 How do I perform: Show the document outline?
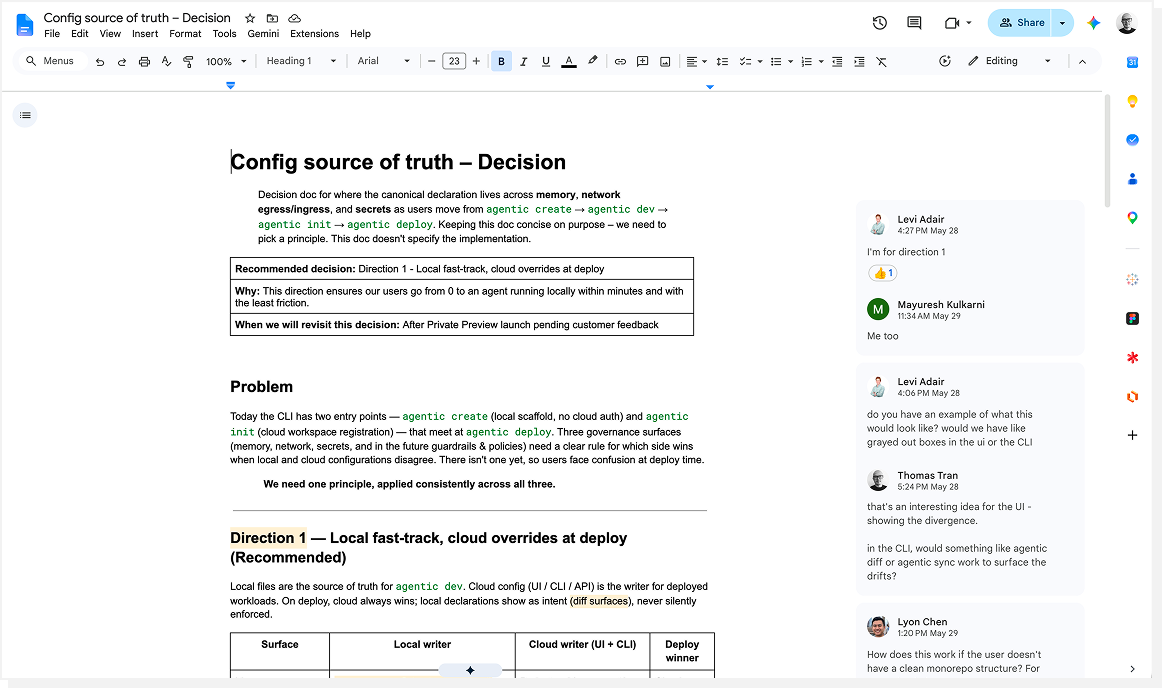click(25, 115)
